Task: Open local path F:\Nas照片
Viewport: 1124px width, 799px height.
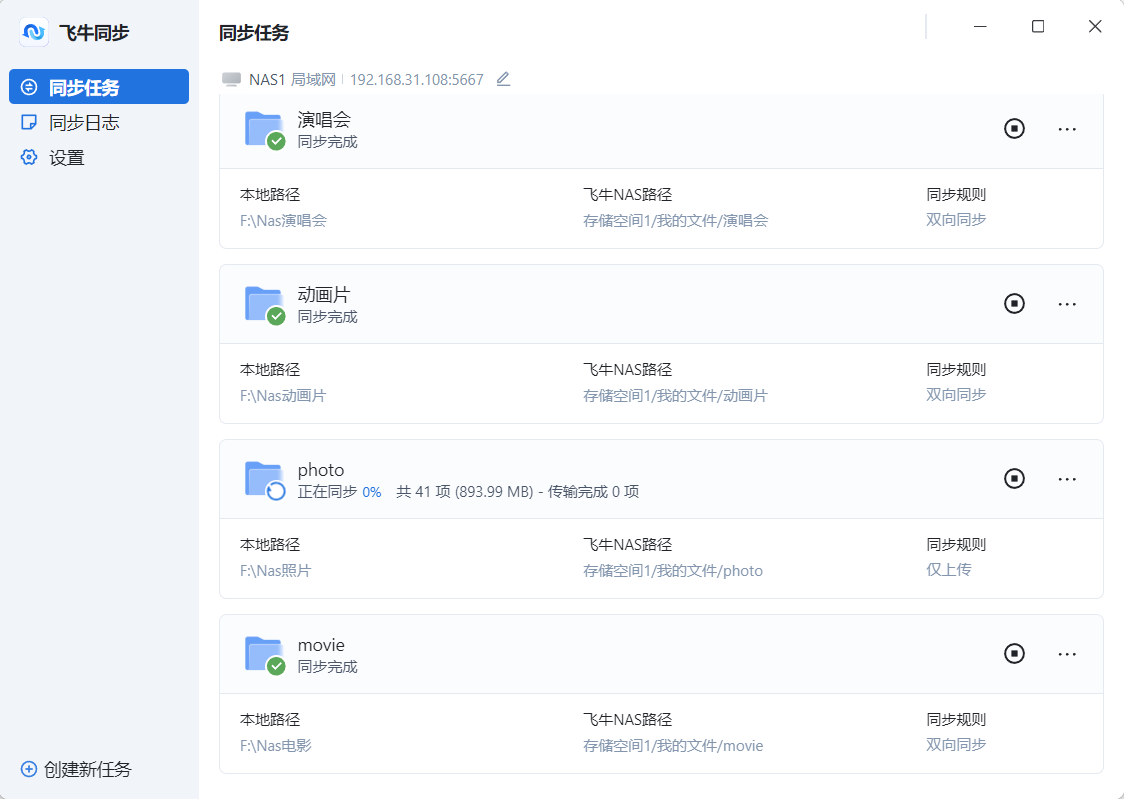Action: [275, 570]
